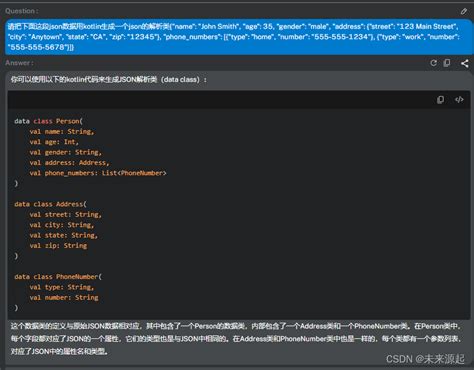474x370 pixels.
Task: Click the 'val address: Address,' line
Action: [x=69, y=163]
